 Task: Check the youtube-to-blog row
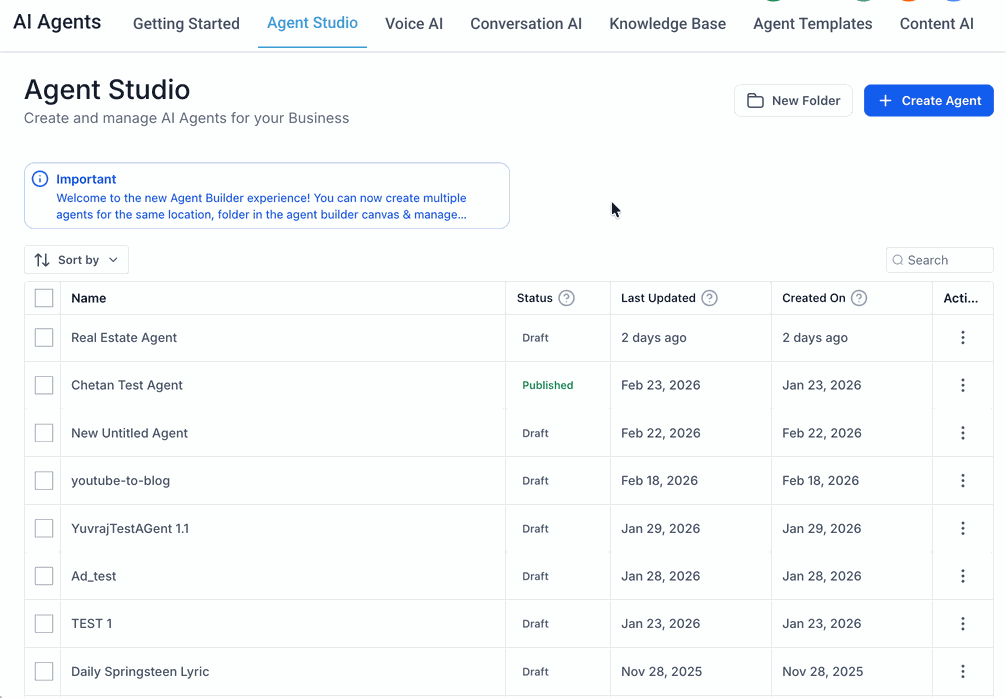tap(44, 481)
